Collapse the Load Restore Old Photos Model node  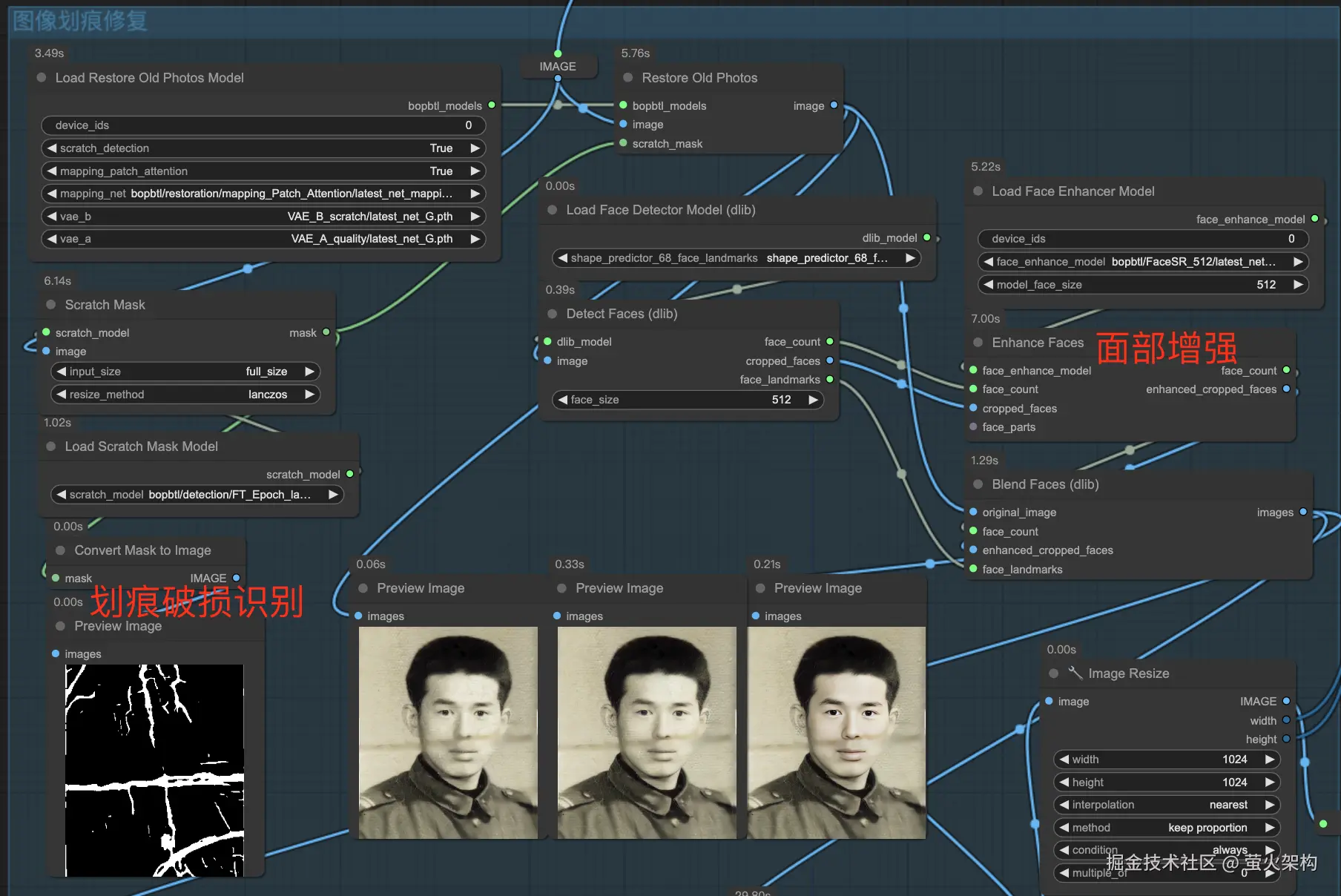(42, 78)
